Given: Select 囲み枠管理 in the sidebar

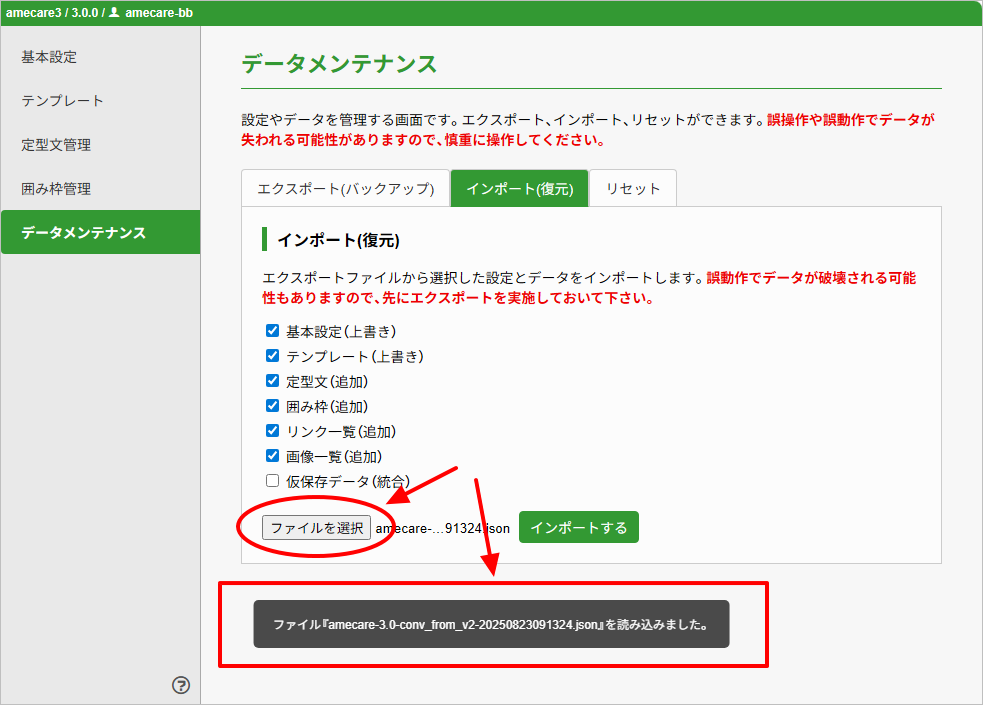Looking at the screenshot, I should click(x=56, y=189).
